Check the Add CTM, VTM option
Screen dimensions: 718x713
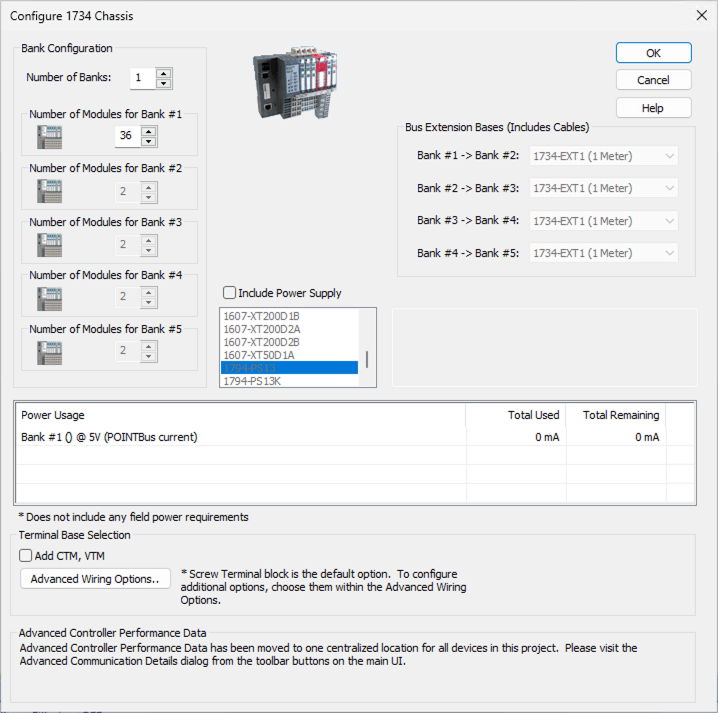tap(26, 555)
